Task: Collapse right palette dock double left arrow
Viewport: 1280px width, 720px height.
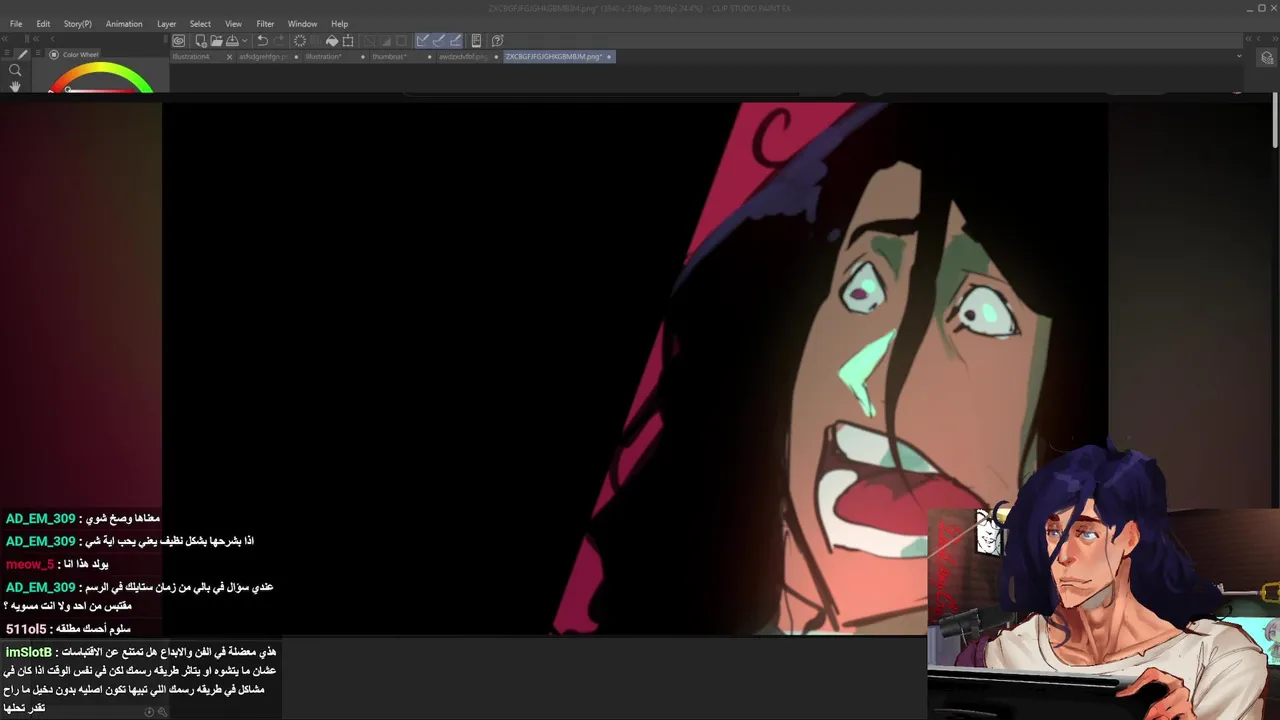Action: tap(1248, 39)
